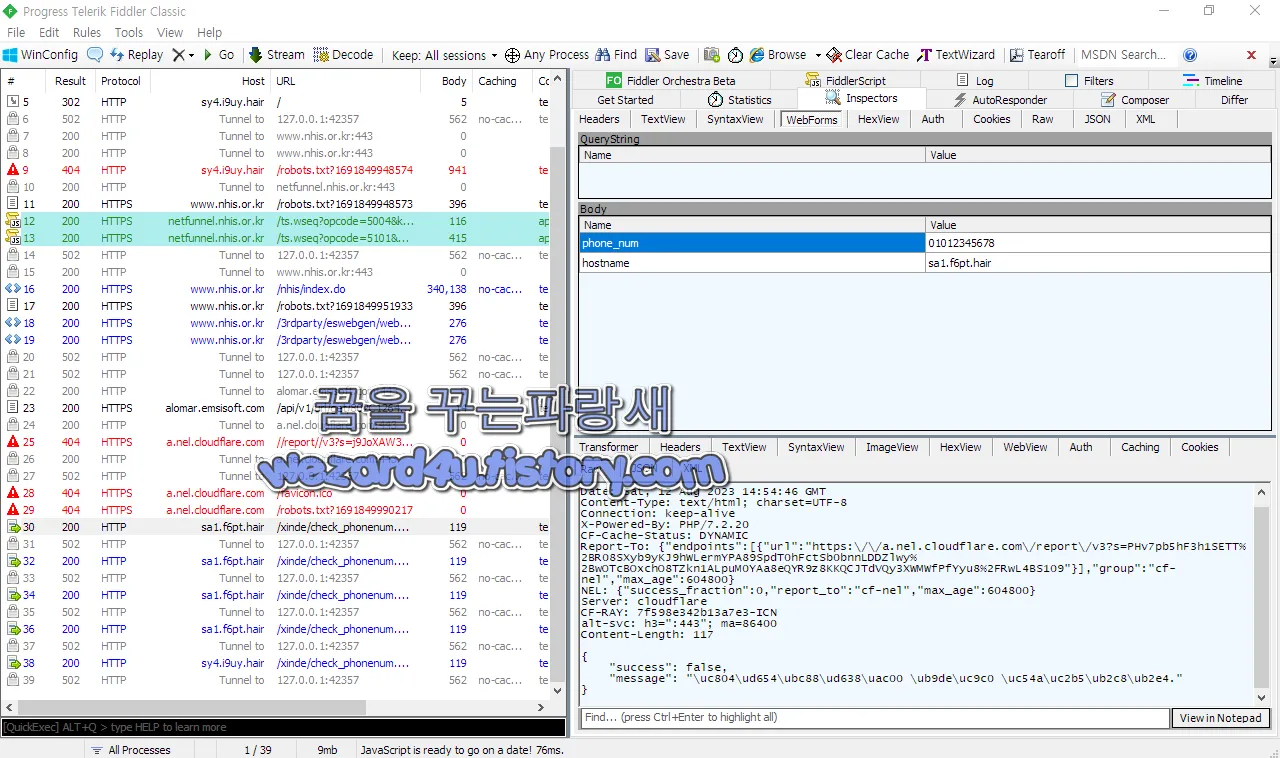
Task: Open Keep: All sessions dropdown
Action: point(445,55)
